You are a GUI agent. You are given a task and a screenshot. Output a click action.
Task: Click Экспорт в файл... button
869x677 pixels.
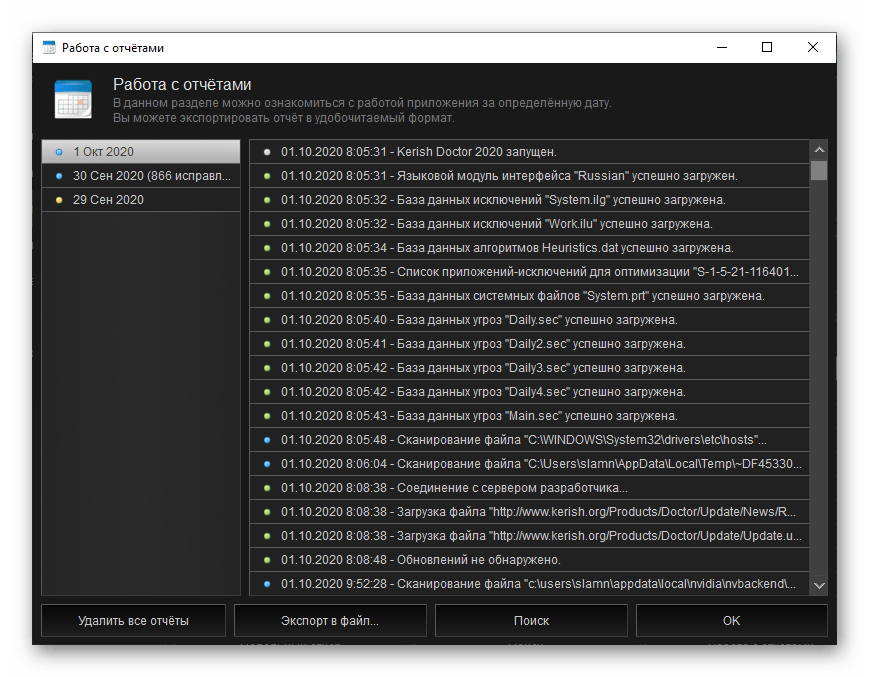point(330,620)
